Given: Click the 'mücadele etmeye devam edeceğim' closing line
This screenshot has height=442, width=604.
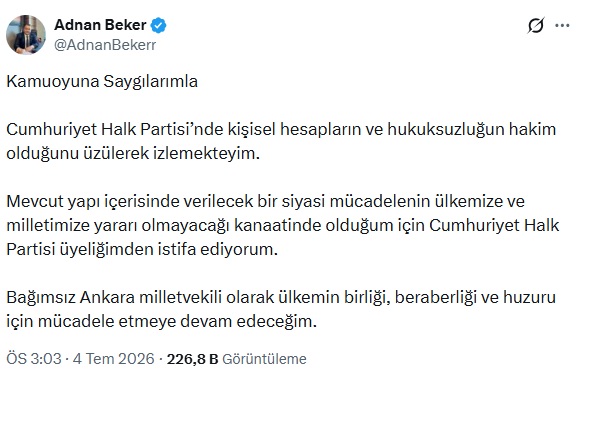Looking at the screenshot, I should pyautogui.click(x=177, y=322).
